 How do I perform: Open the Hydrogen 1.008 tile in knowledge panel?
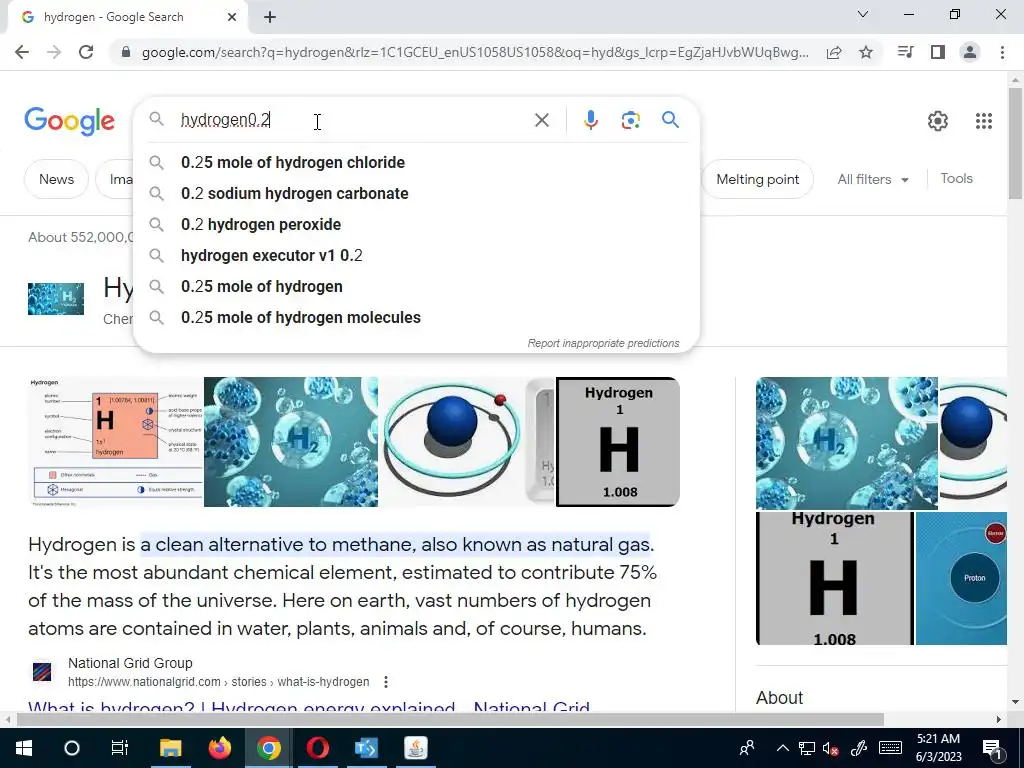click(835, 579)
